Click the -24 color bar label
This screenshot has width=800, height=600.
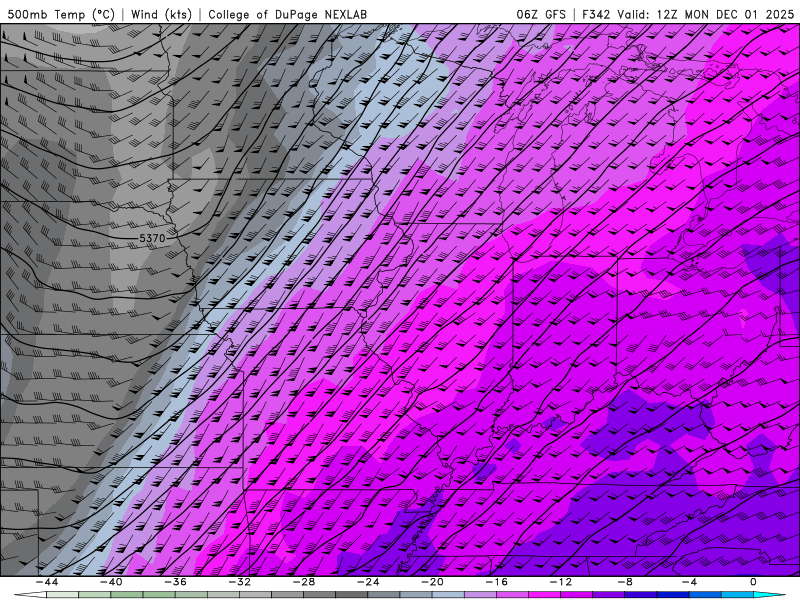click(368, 582)
